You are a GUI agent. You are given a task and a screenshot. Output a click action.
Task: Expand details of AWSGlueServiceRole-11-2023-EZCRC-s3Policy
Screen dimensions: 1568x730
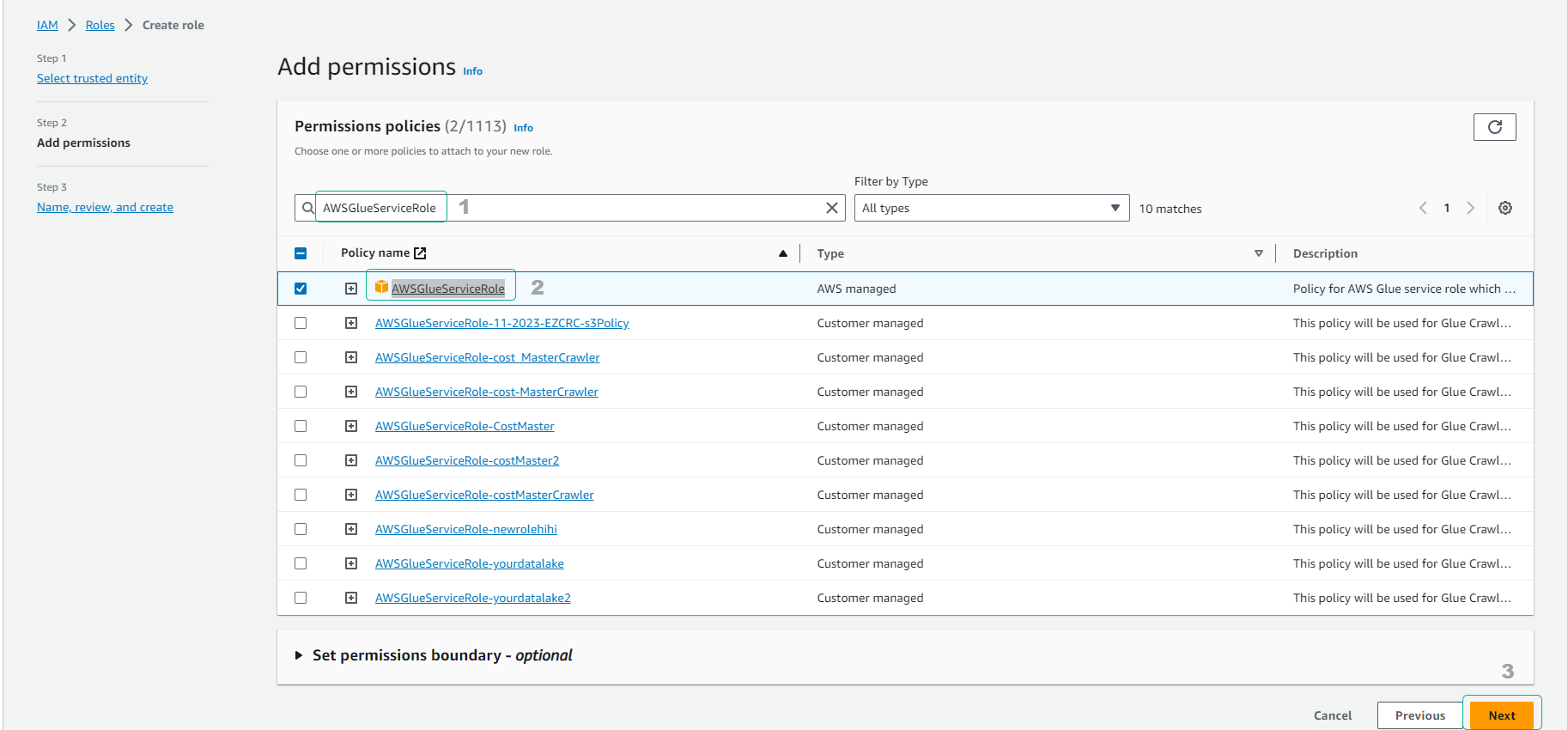(x=351, y=323)
